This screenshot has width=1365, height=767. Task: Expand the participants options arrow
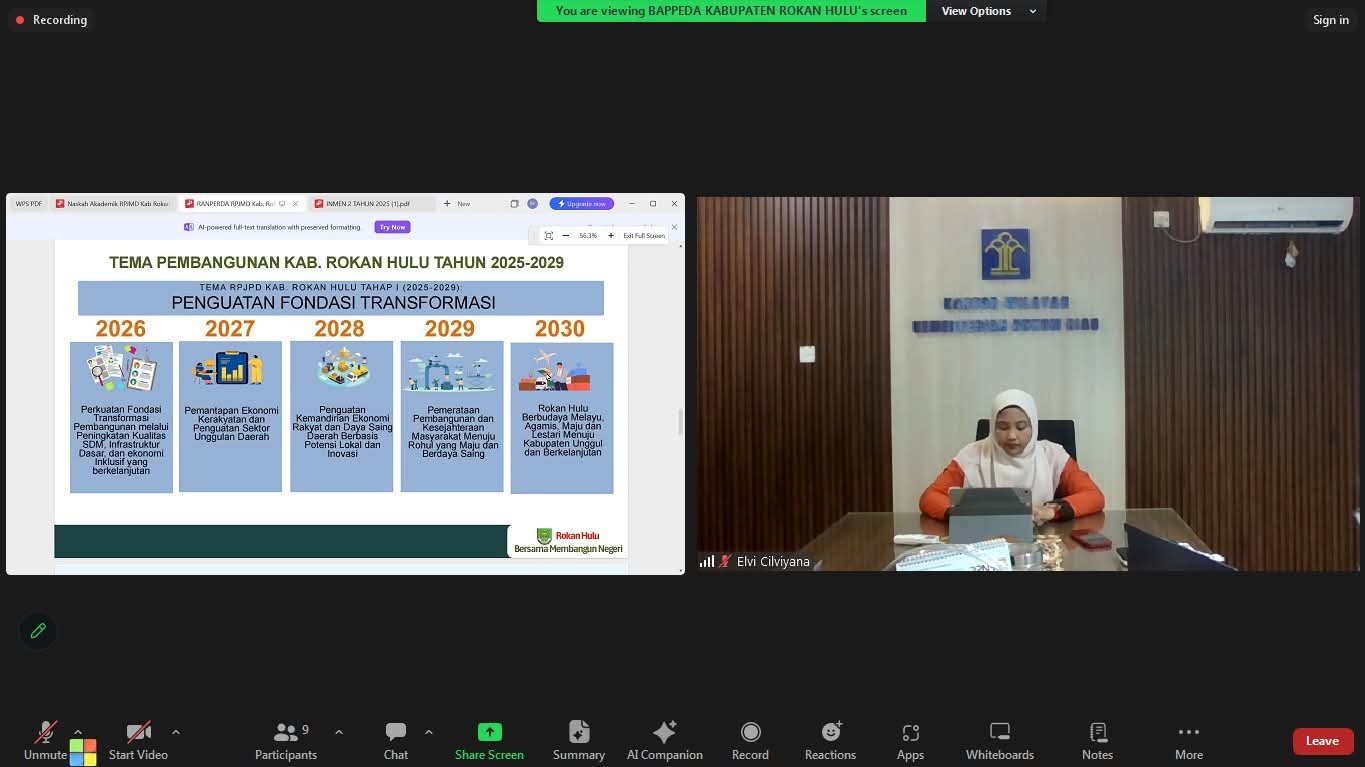(339, 732)
